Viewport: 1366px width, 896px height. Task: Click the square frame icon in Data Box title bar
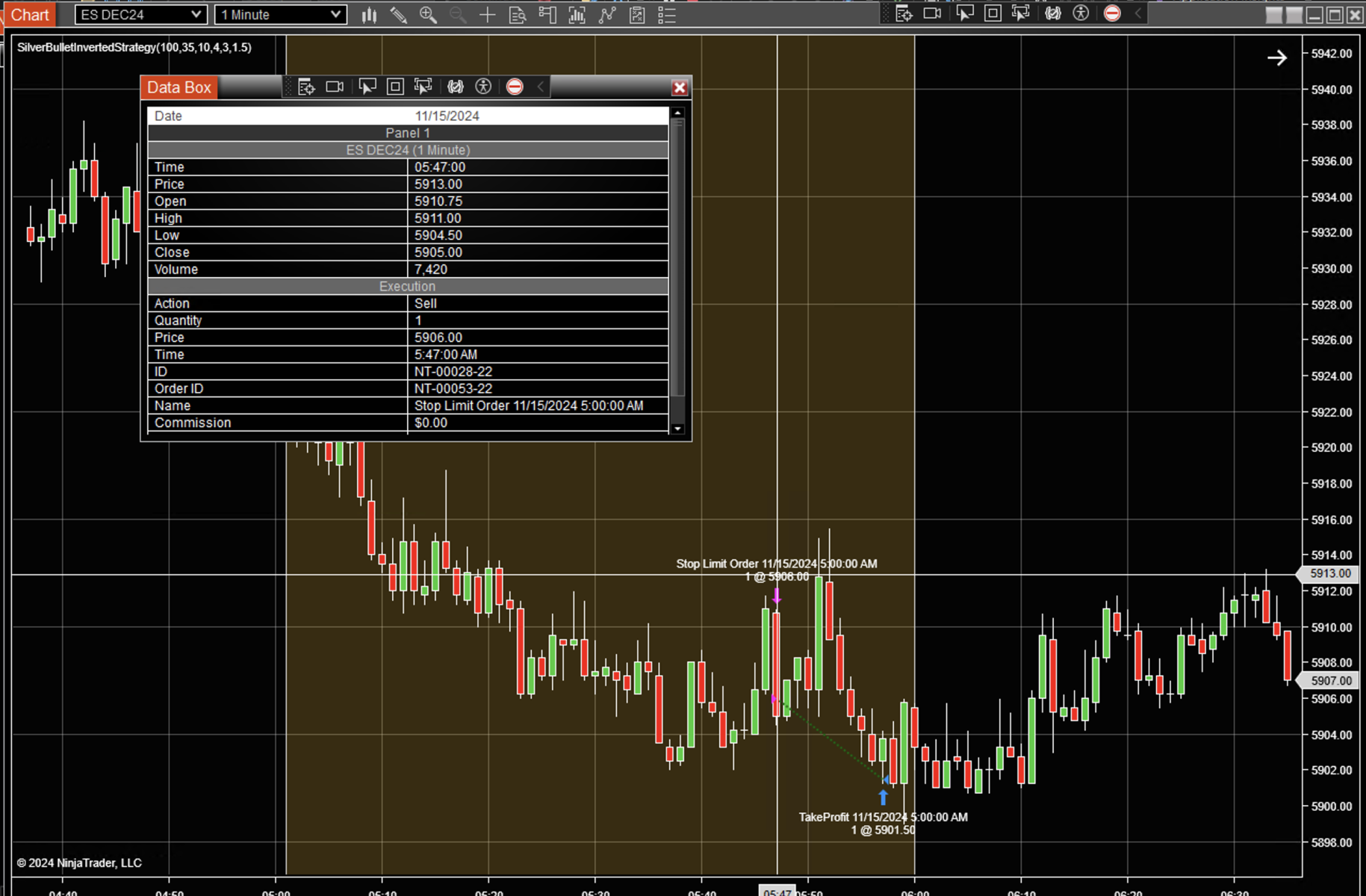[395, 87]
